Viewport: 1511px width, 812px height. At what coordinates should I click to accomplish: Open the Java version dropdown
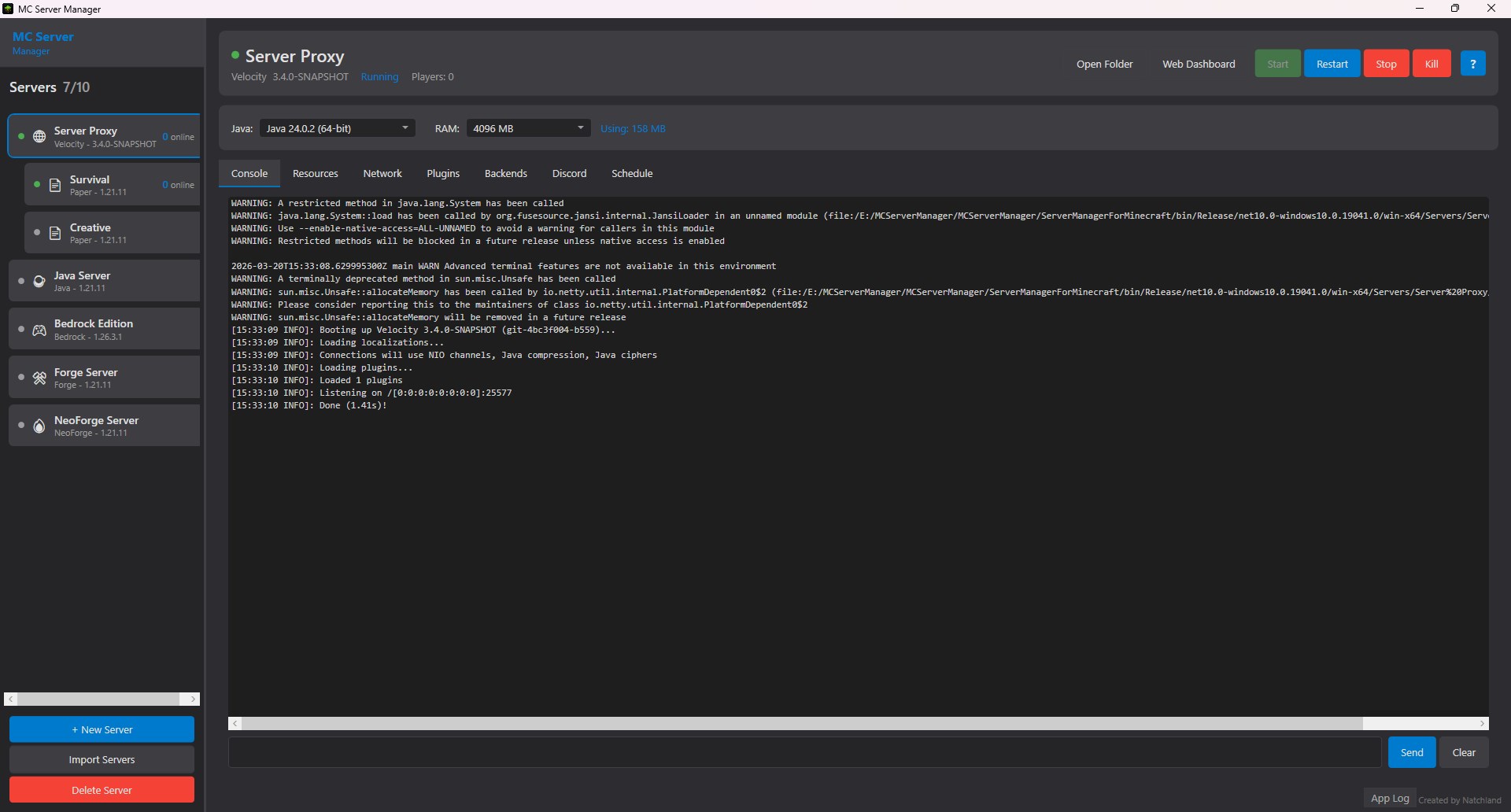pyautogui.click(x=337, y=128)
